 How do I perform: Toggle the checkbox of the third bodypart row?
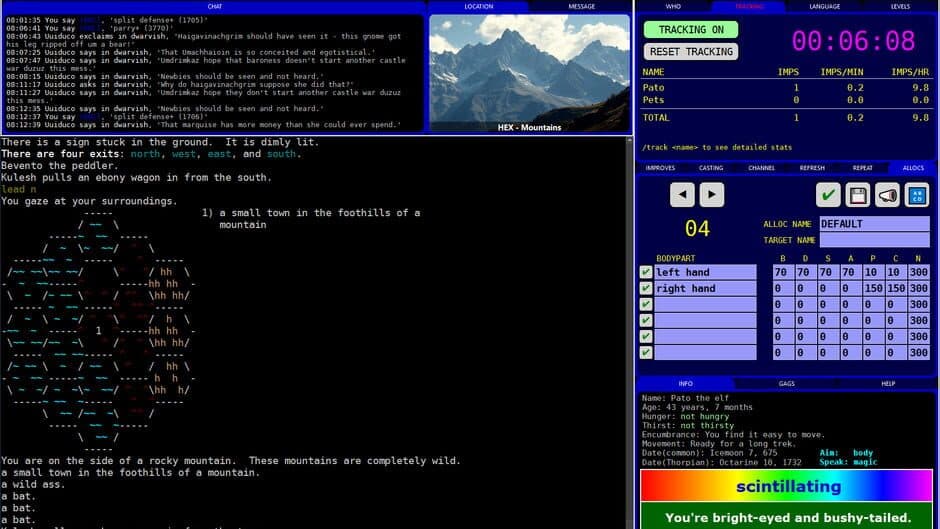tap(646, 305)
